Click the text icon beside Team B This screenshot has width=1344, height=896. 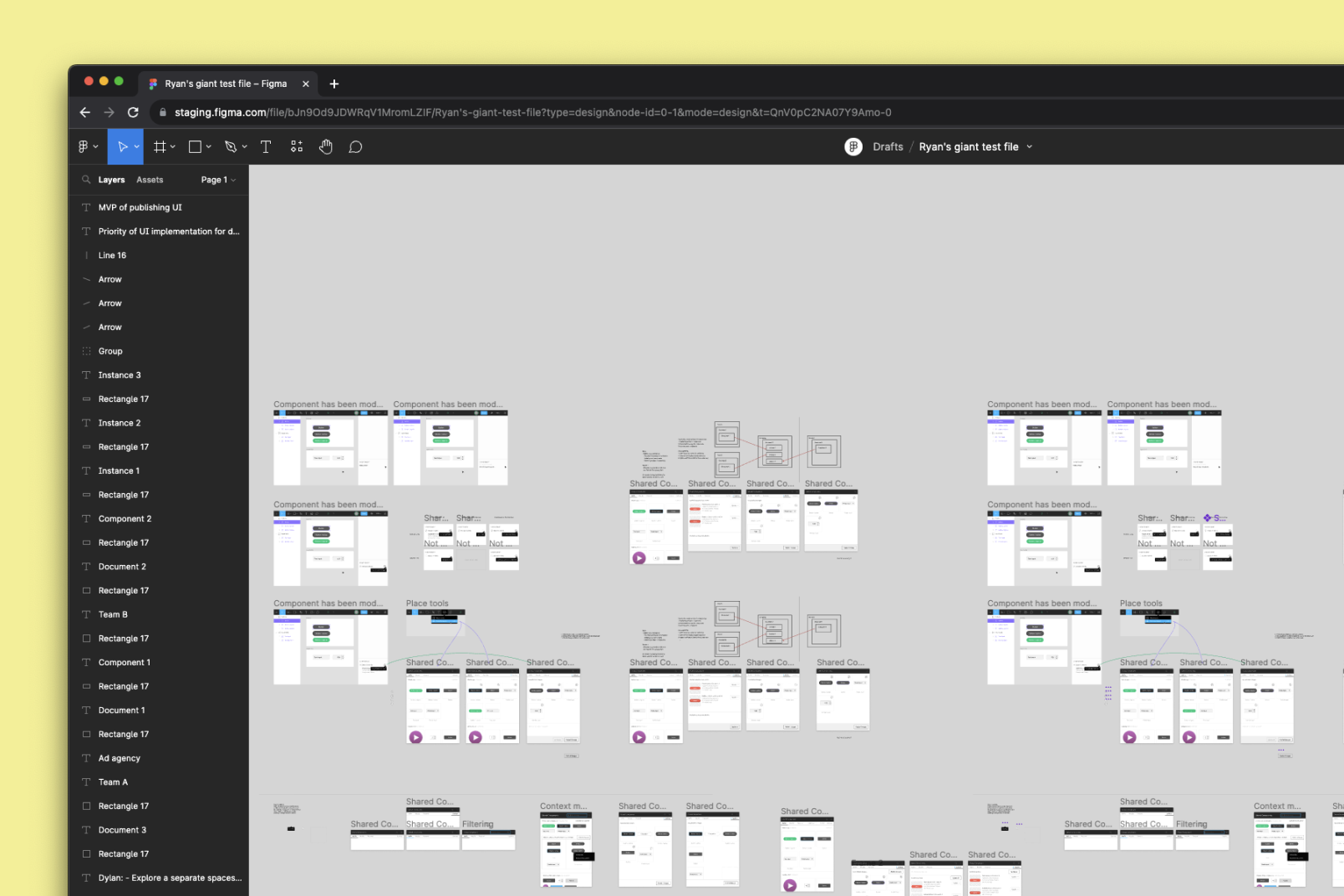(x=86, y=614)
